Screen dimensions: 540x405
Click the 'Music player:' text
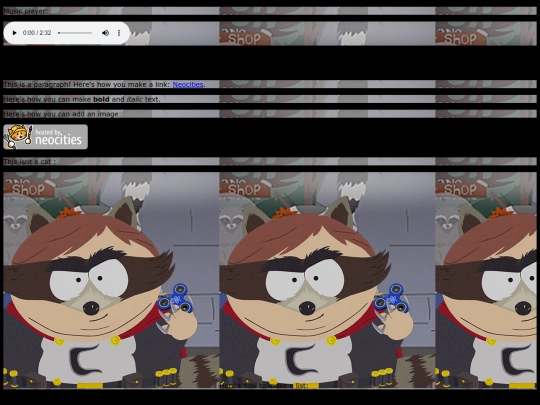26,11
